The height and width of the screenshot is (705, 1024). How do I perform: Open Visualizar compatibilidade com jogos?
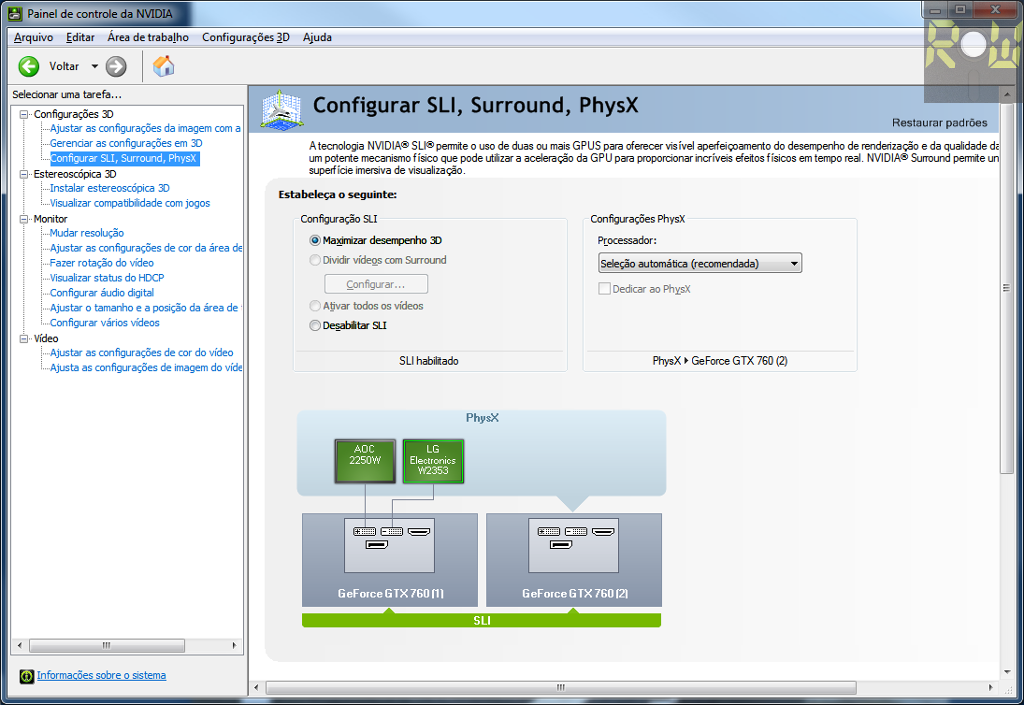pos(130,203)
